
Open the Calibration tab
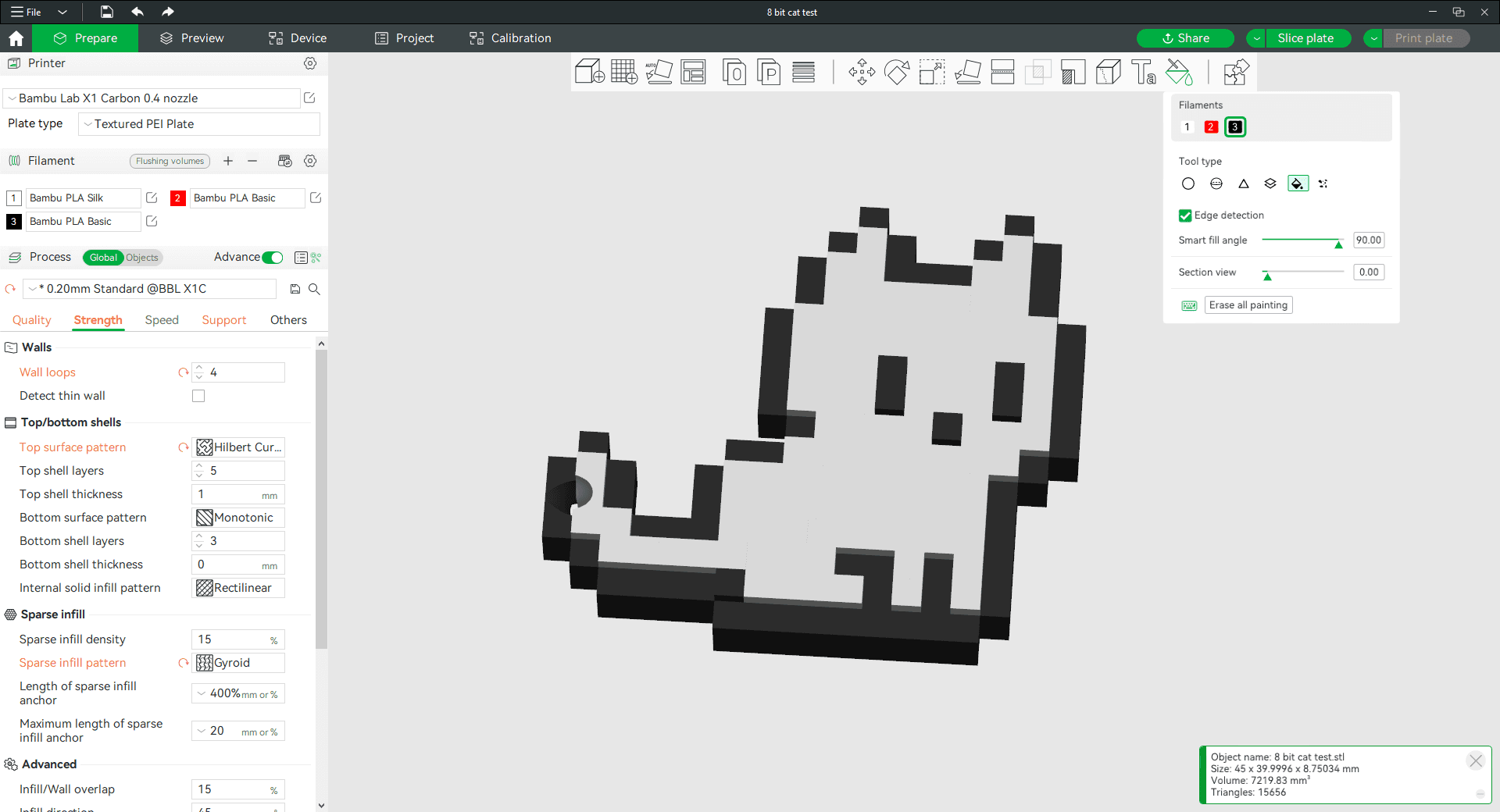tap(510, 38)
